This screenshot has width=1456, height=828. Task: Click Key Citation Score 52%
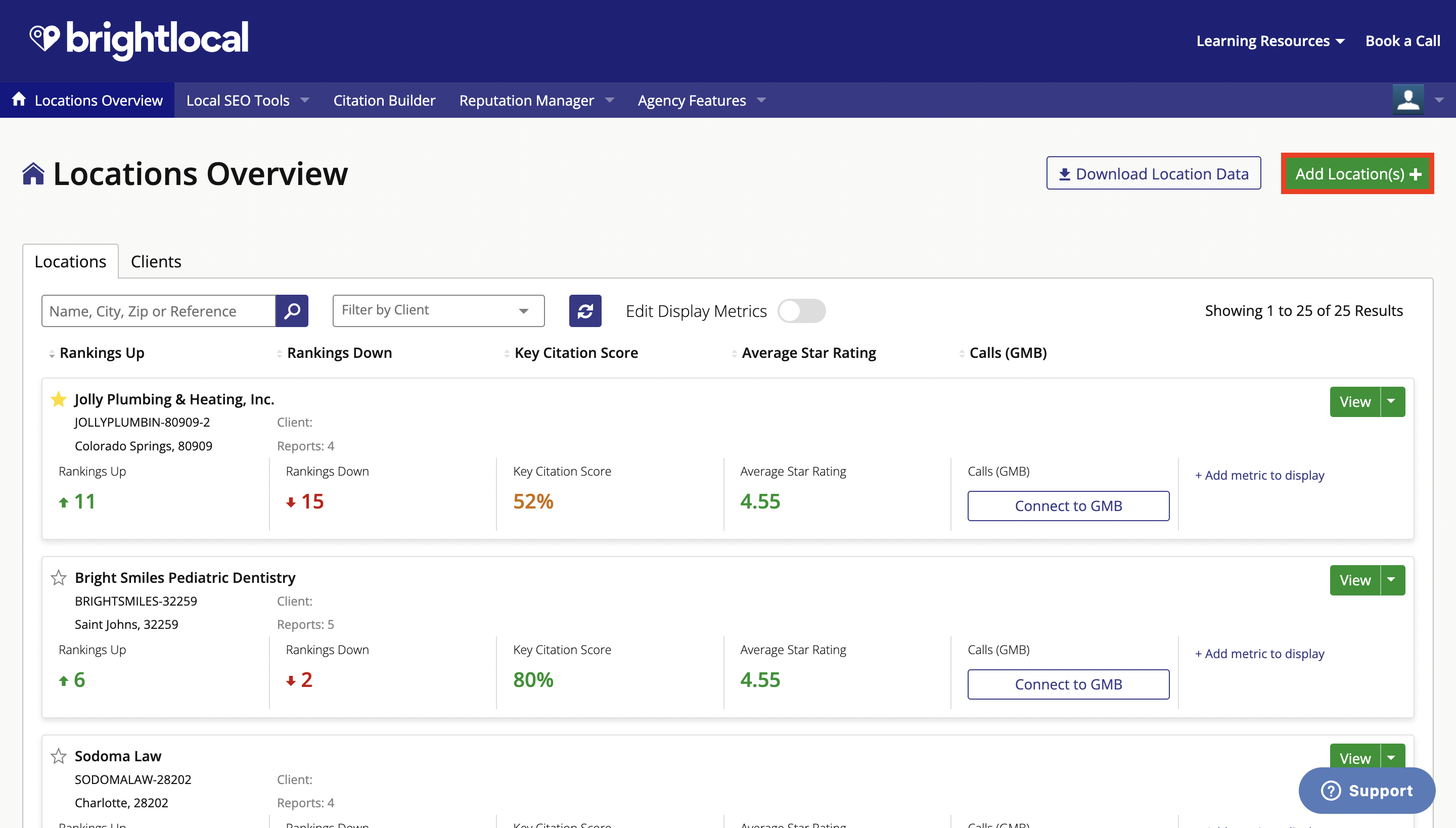click(533, 501)
